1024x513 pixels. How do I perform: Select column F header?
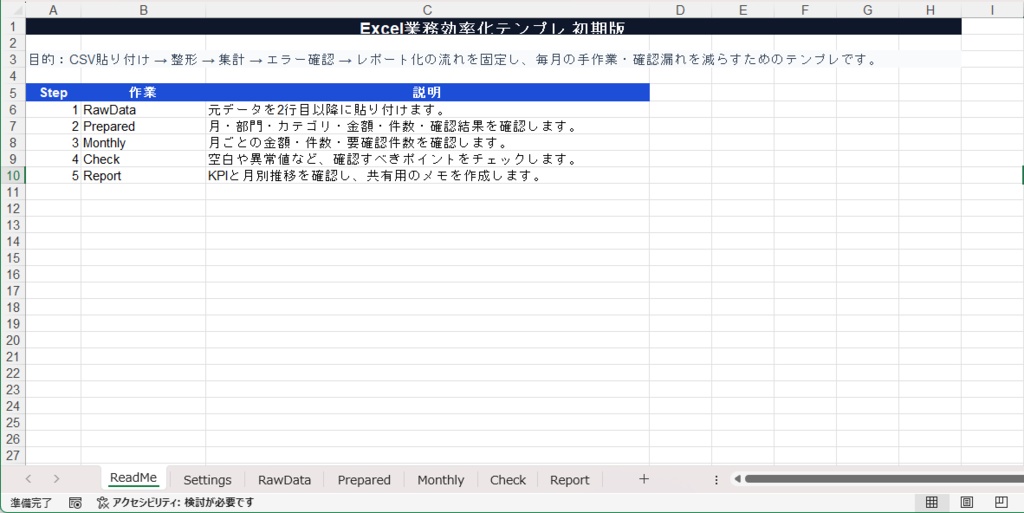(805, 10)
